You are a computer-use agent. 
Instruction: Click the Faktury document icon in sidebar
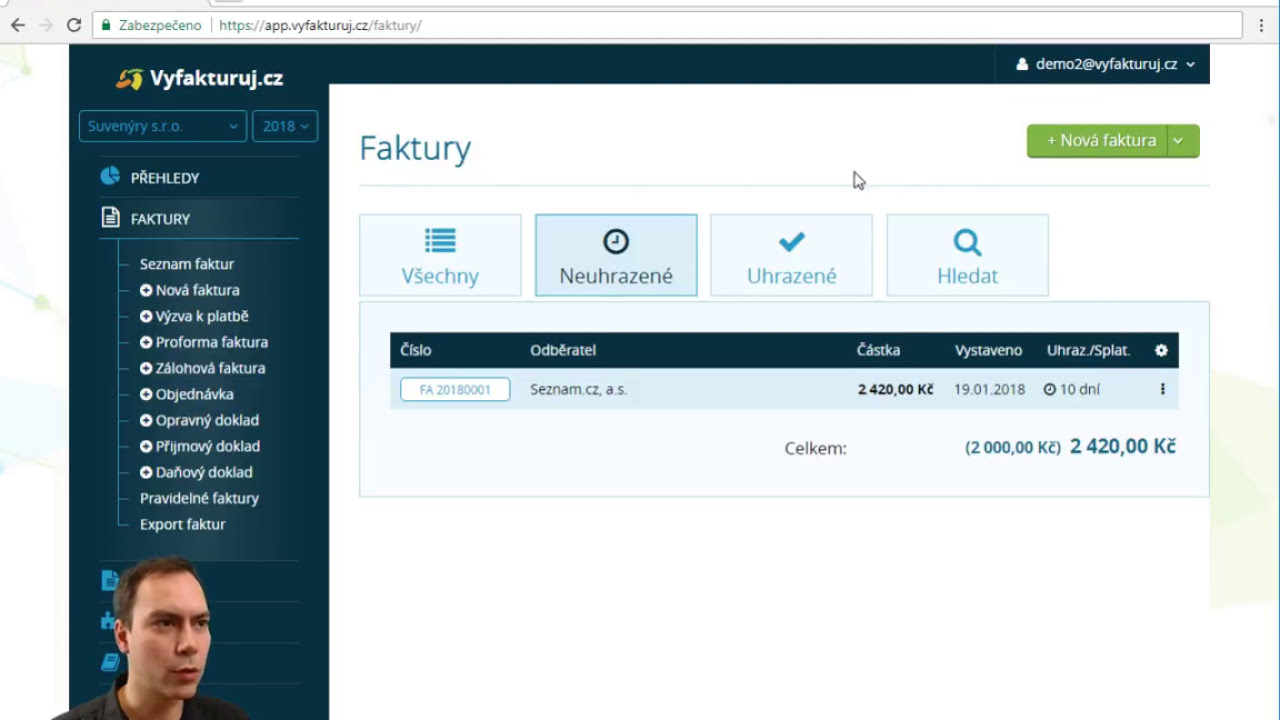click(110, 218)
